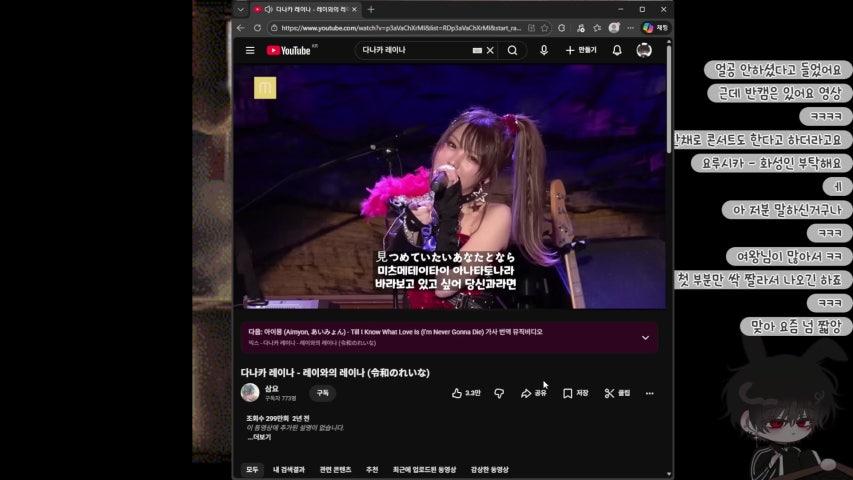Save the video using 저장 button
Viewport: 853px width, 480px height.
pyautogui.click(x=575, y=393)
